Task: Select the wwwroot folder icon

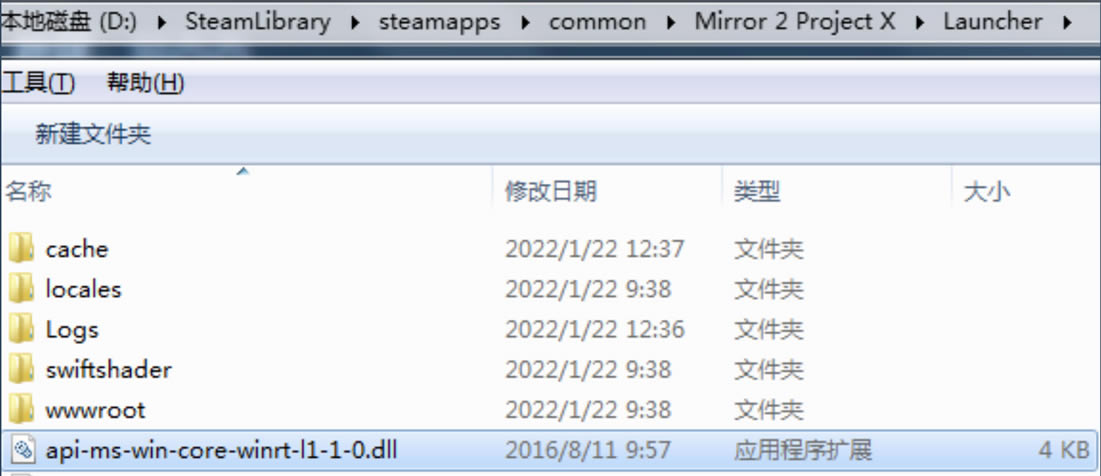Action: 21,409
